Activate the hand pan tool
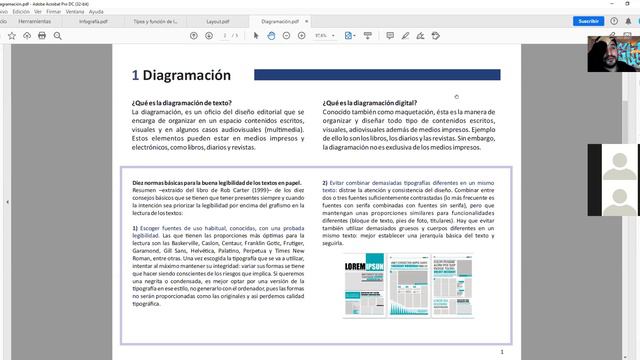 click(x=271, y=36)
